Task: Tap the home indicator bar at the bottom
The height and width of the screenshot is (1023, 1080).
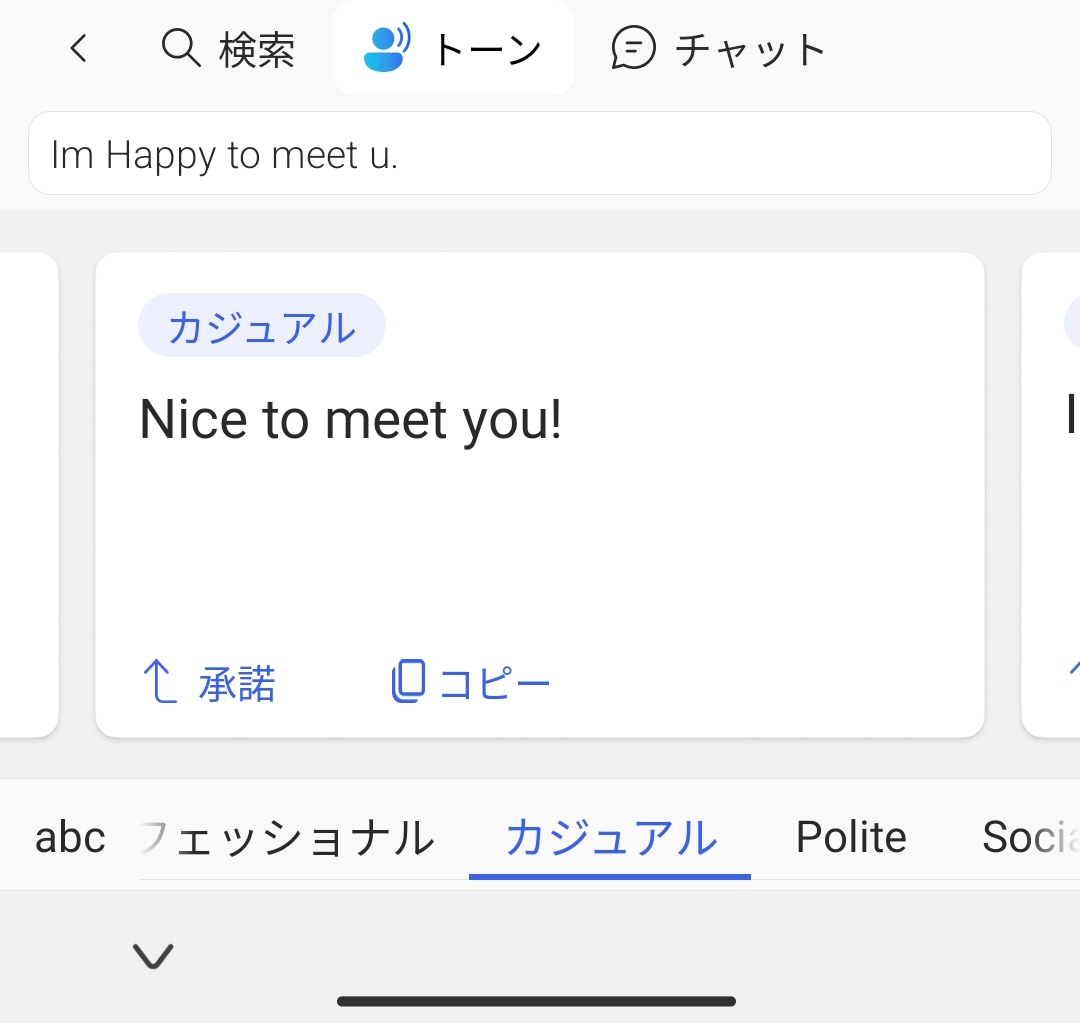Action: (x=537, y=1001)
